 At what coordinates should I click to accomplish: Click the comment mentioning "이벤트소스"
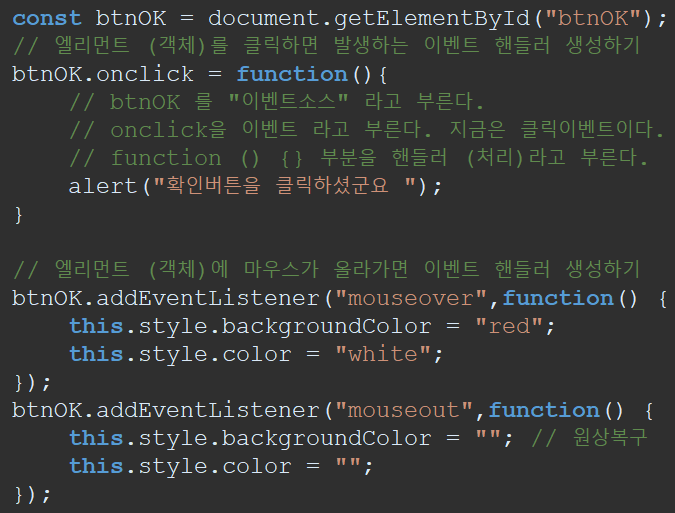[276, 102]
